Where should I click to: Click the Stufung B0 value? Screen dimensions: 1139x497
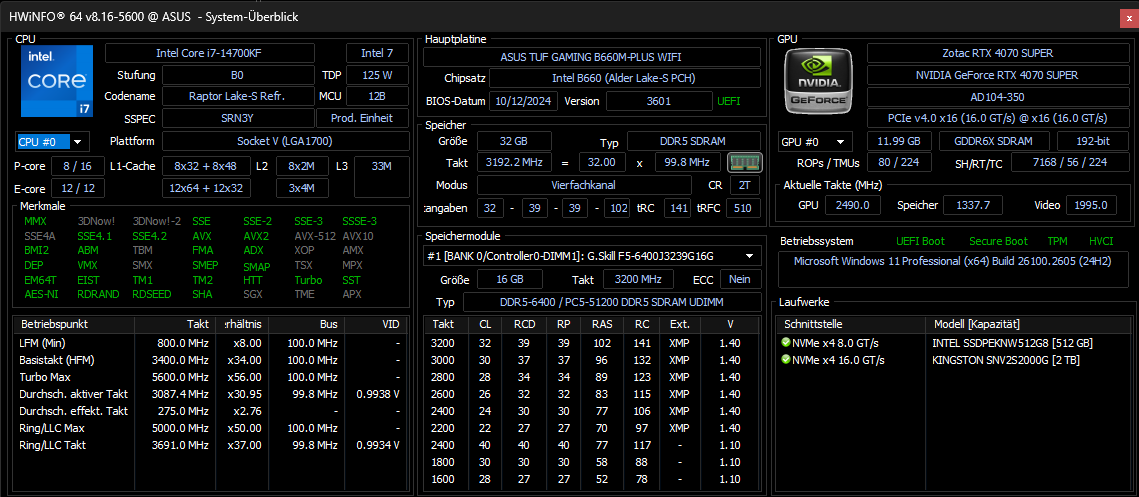(238, 75)
